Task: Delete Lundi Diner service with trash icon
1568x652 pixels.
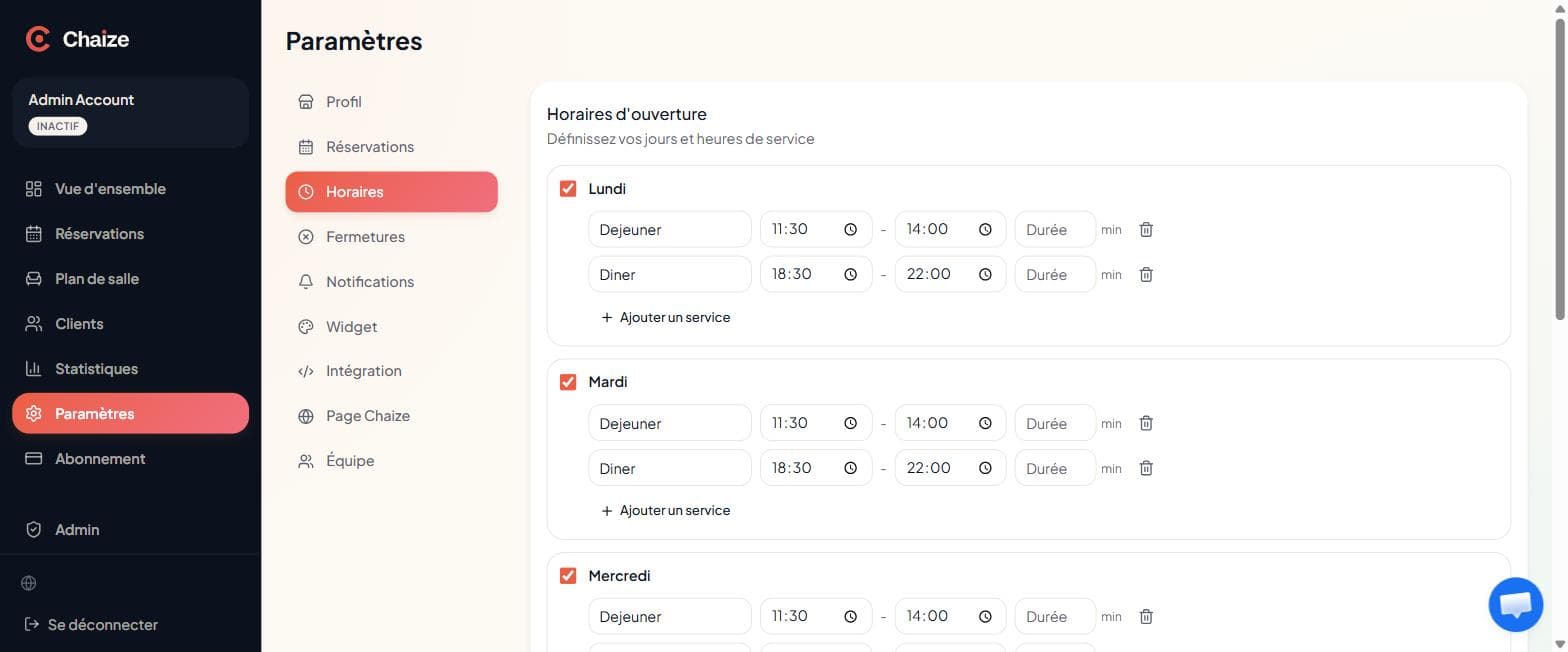Action: (x=1146, y=274)
